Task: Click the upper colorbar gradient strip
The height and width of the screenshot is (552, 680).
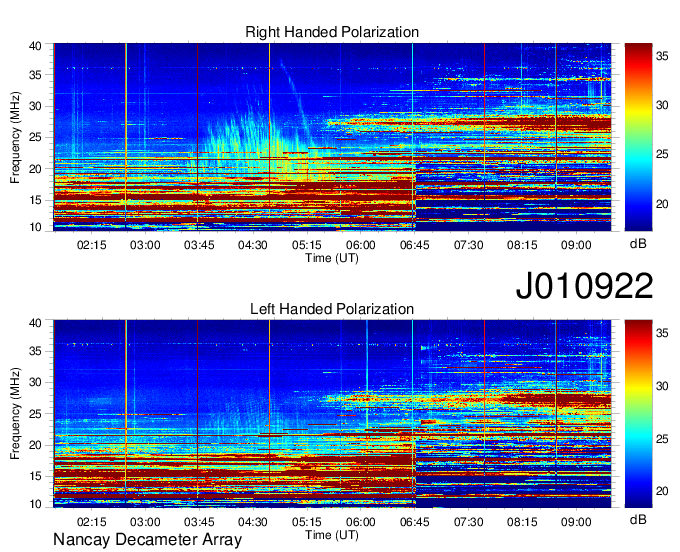Action: 638,137
